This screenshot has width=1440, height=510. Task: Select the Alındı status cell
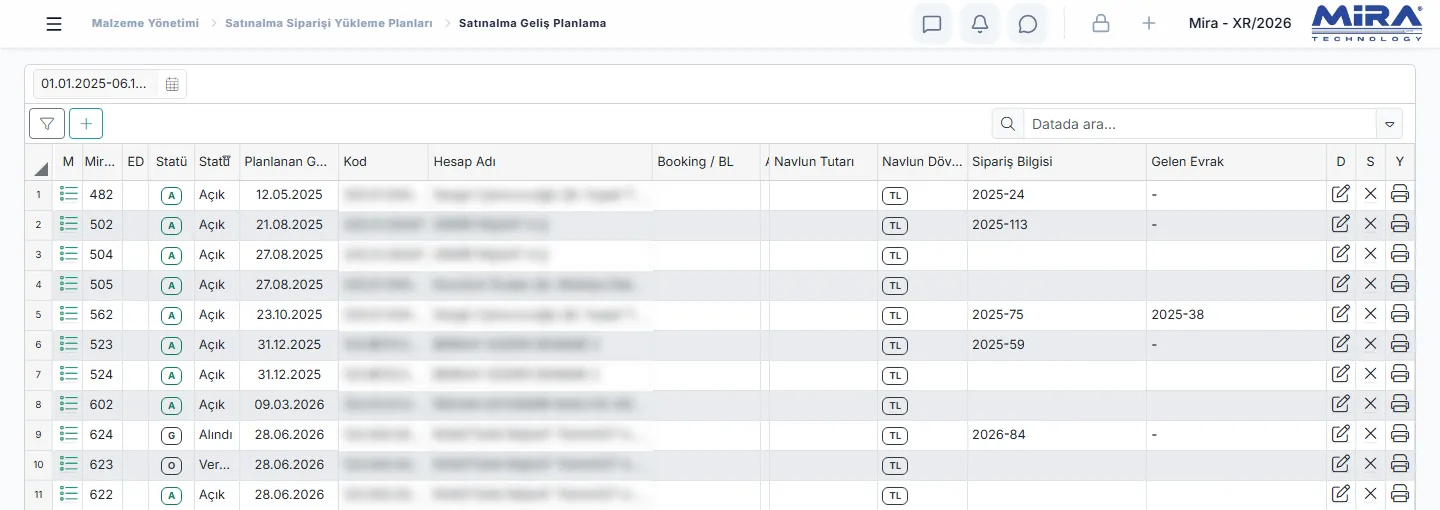tap(217, 435)
